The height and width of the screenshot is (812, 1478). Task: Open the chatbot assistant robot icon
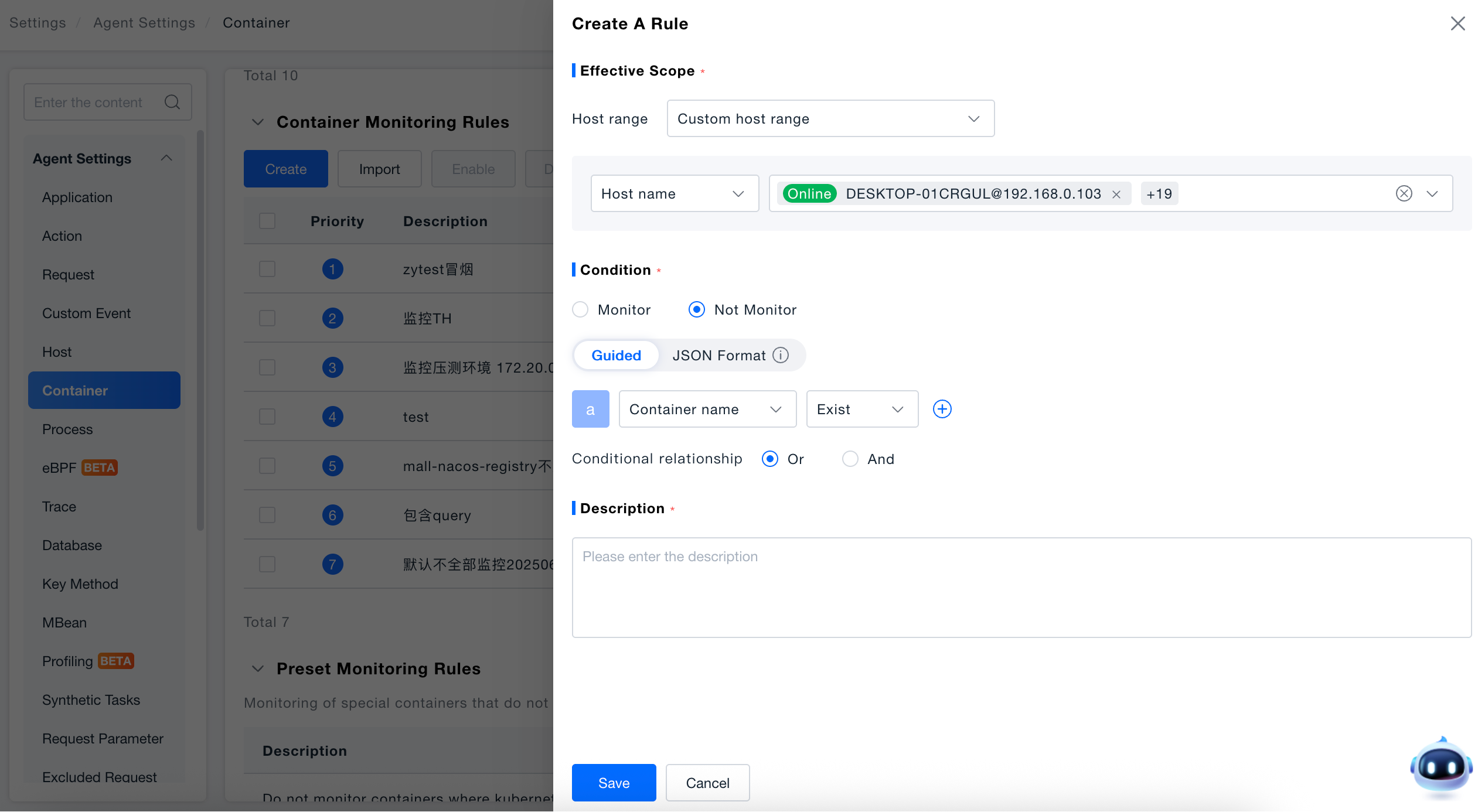click(x=1441, y=767)
